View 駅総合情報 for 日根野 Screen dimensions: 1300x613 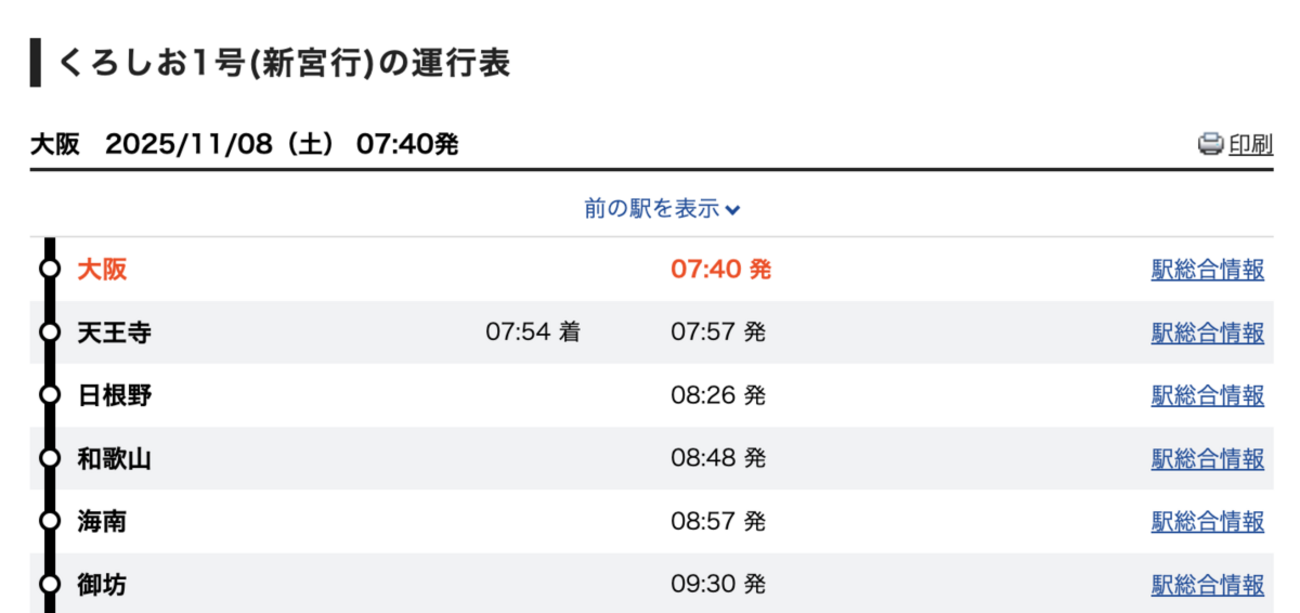click(x=1207, y=396)
